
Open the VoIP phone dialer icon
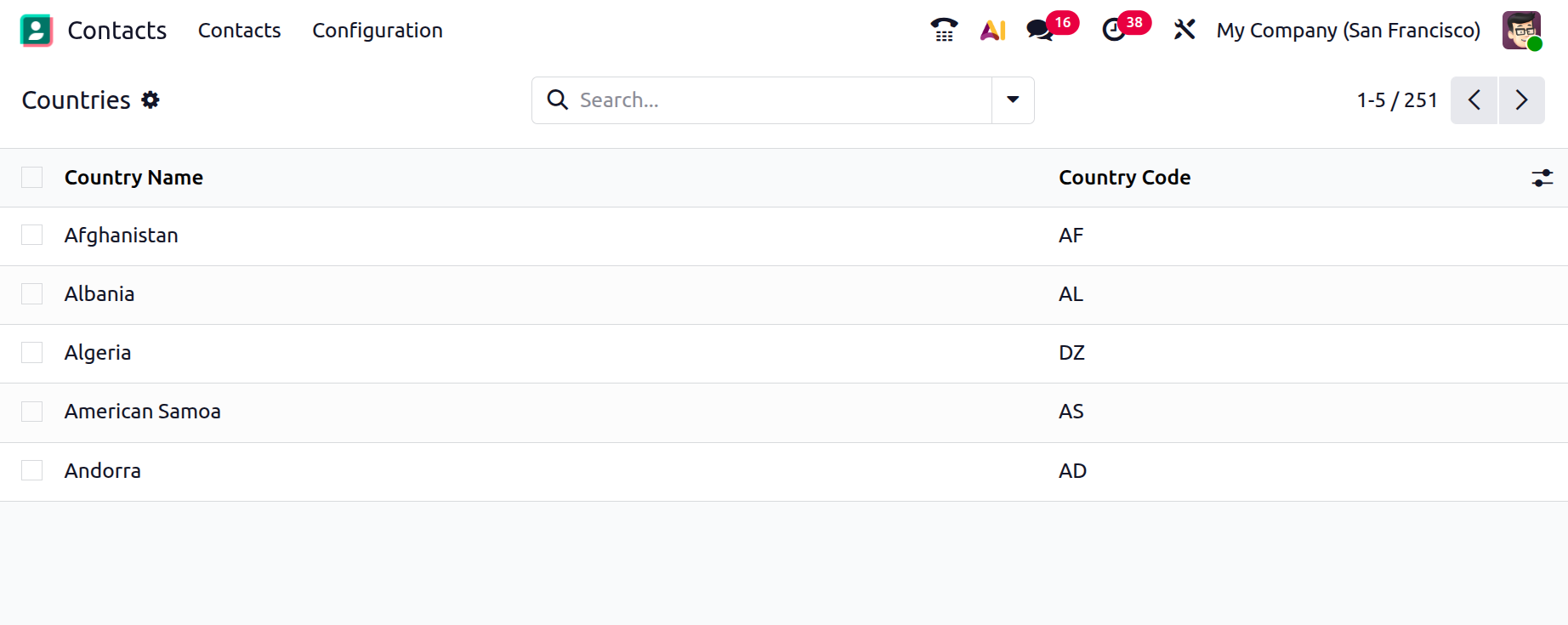(944, 31)
